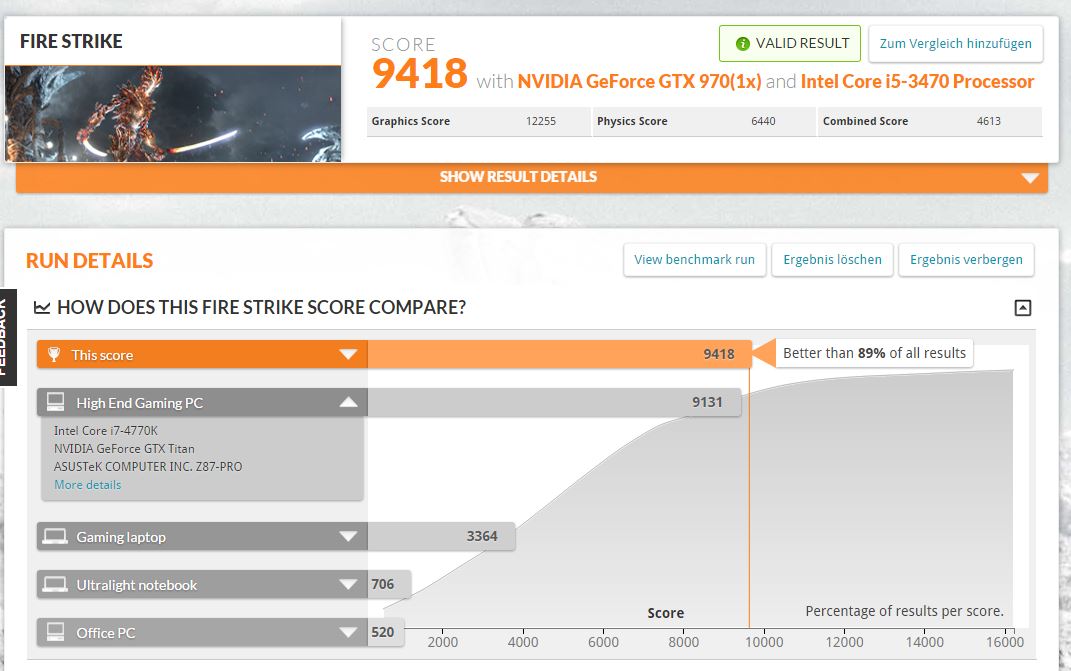This screenshot has height=671, width=1071.
Task: Click the Gaming laptop score 3364
Action: coord(482,536)
